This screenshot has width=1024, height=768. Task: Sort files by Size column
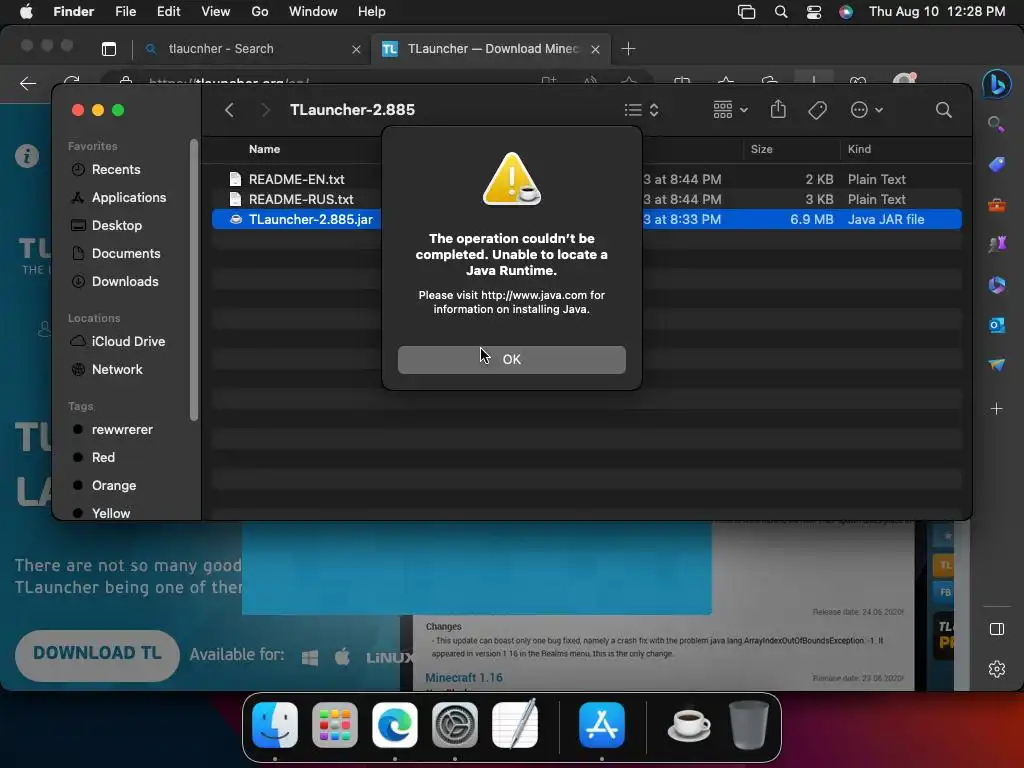[x=761, y=149]
